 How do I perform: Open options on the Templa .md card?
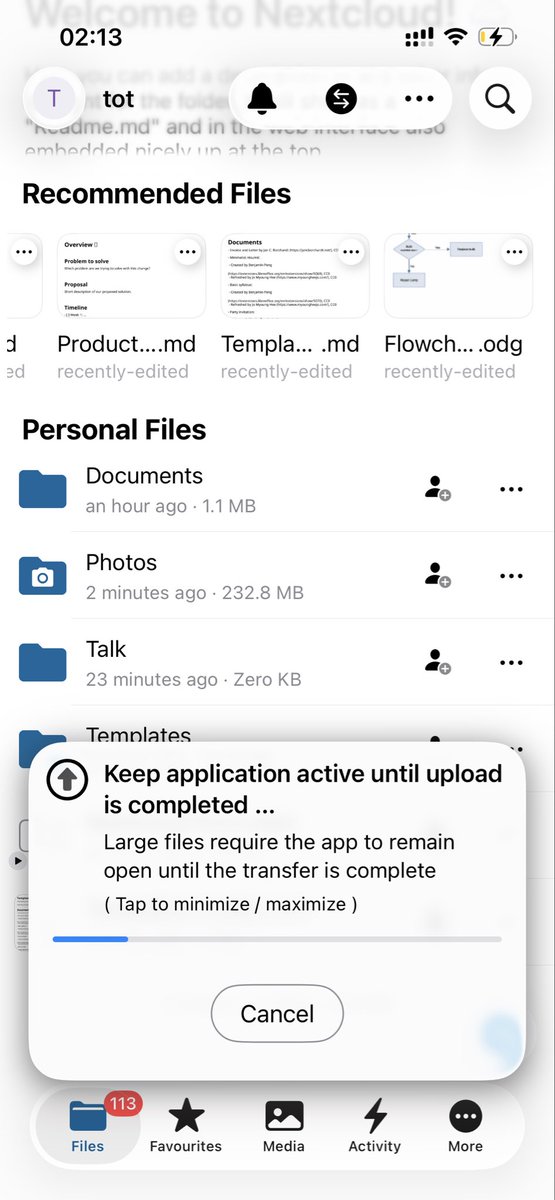point(350,253)
